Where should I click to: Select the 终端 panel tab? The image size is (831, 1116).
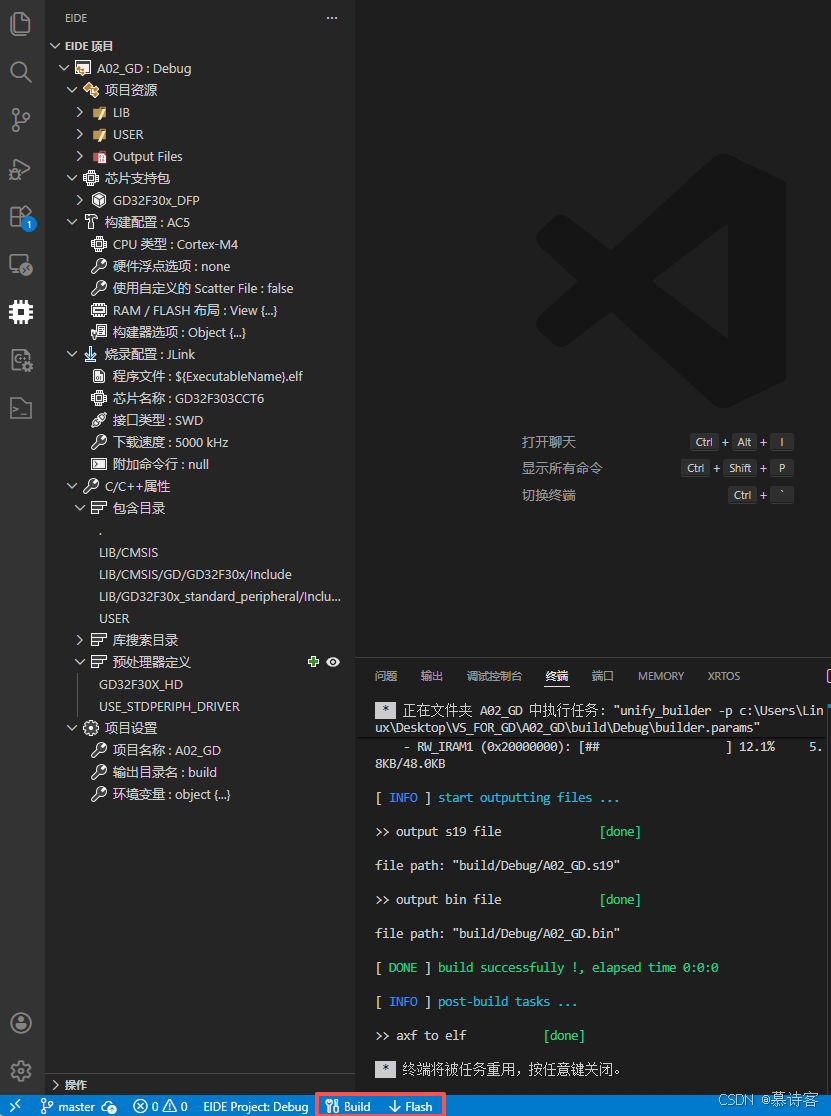[557, 676]
